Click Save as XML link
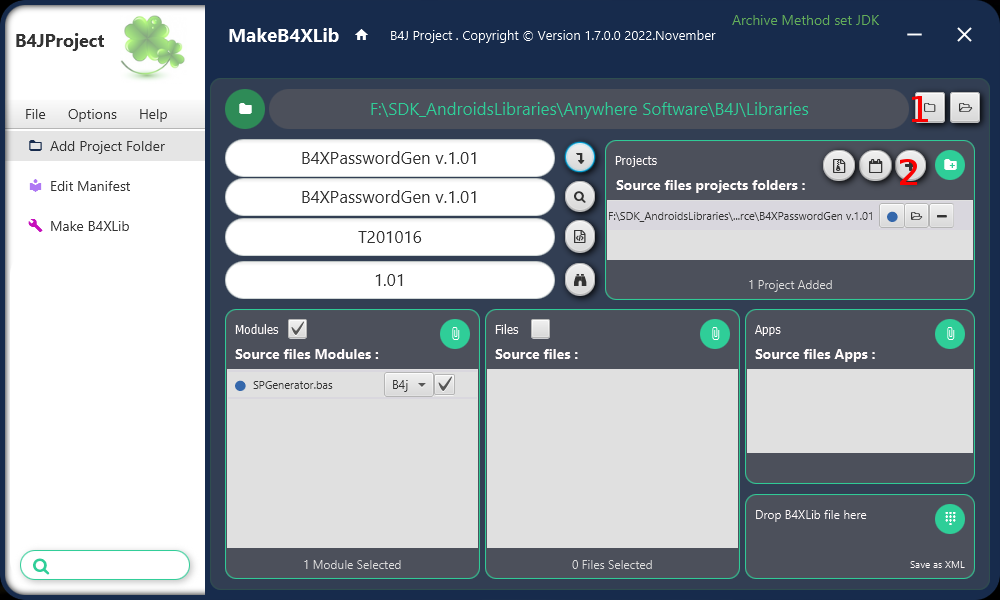This screenshot has height=600, width=1000. [937, 564]
